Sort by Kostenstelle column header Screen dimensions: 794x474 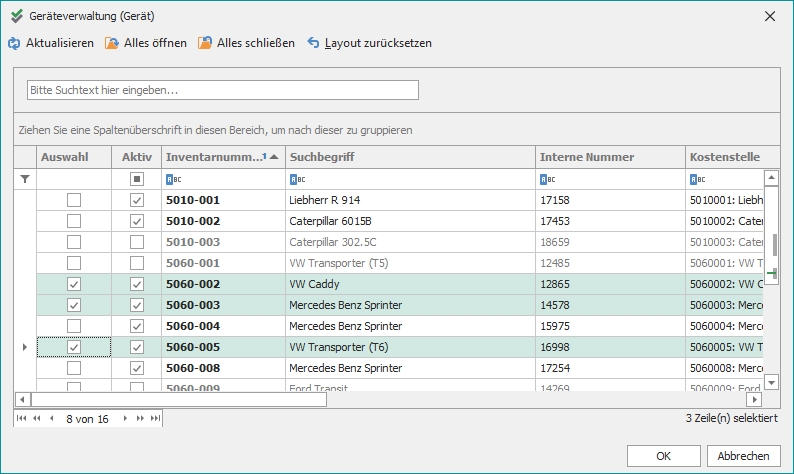coord(724,157)
